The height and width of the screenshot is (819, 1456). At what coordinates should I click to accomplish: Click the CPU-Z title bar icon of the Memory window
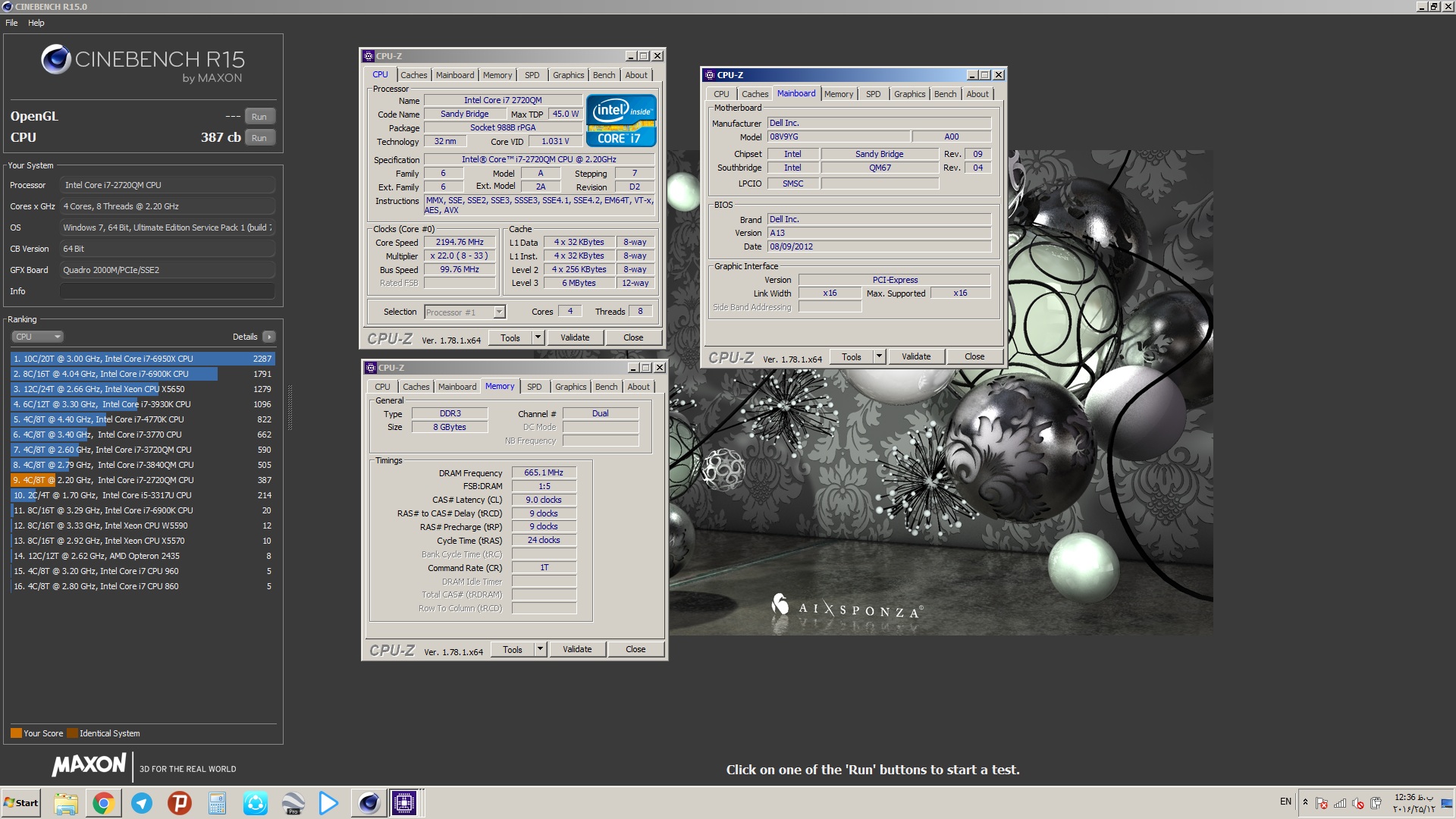coord(371,368)
